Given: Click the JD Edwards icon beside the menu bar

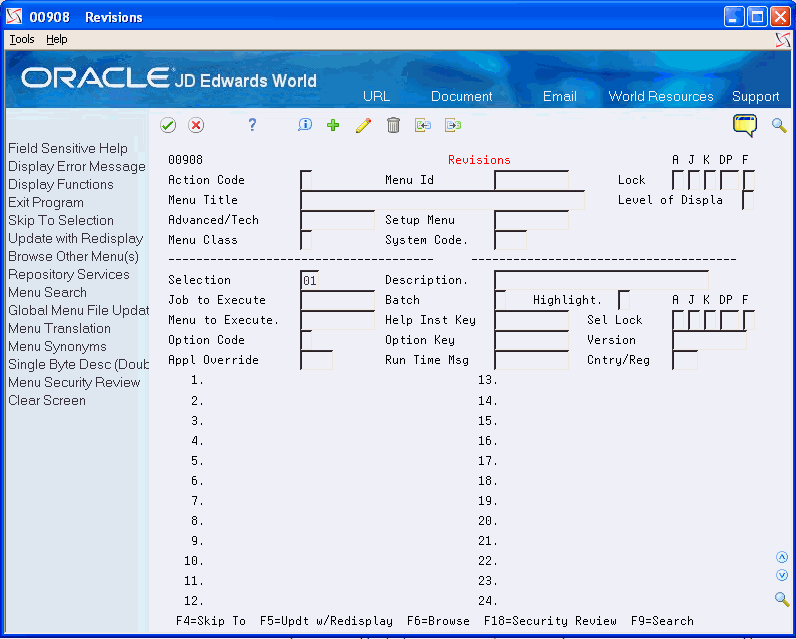Looking at the screenshot, I should tap(783, 40).
